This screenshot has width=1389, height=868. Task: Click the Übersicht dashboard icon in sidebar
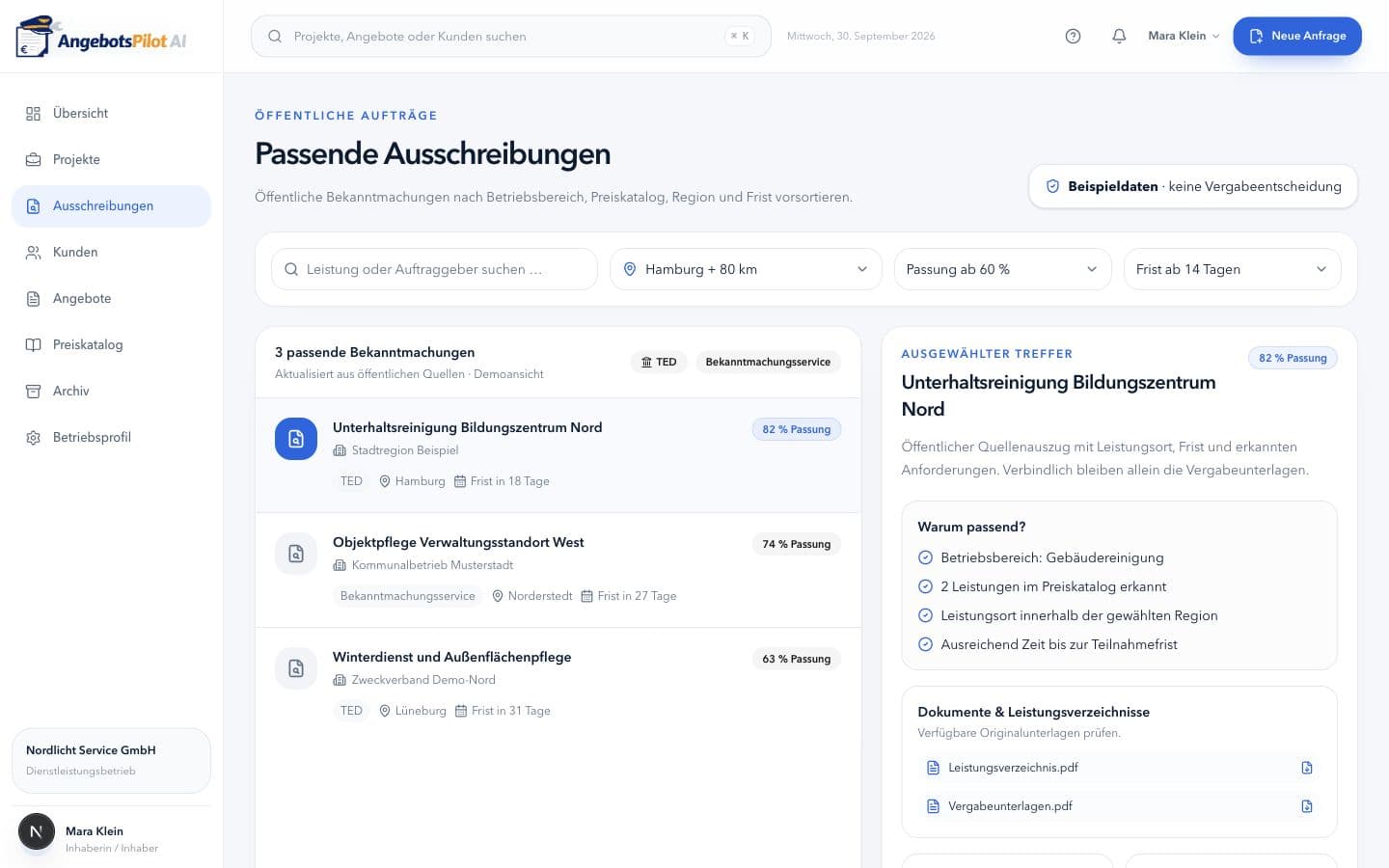tap(33, 114)
